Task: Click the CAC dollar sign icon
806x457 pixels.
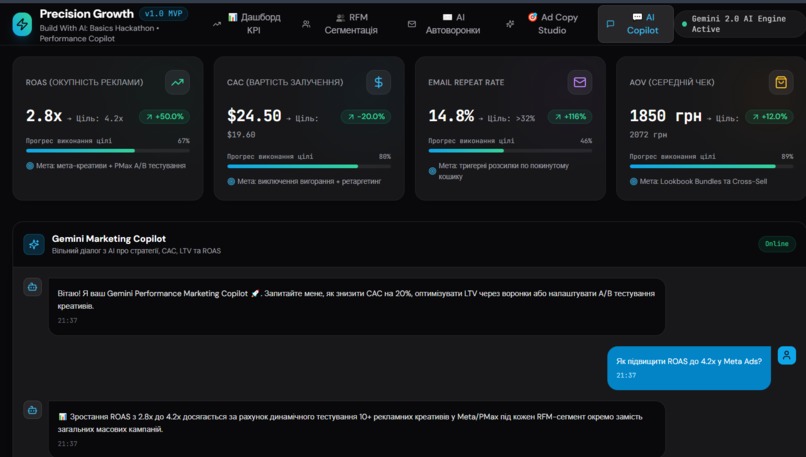Action: 378,82
